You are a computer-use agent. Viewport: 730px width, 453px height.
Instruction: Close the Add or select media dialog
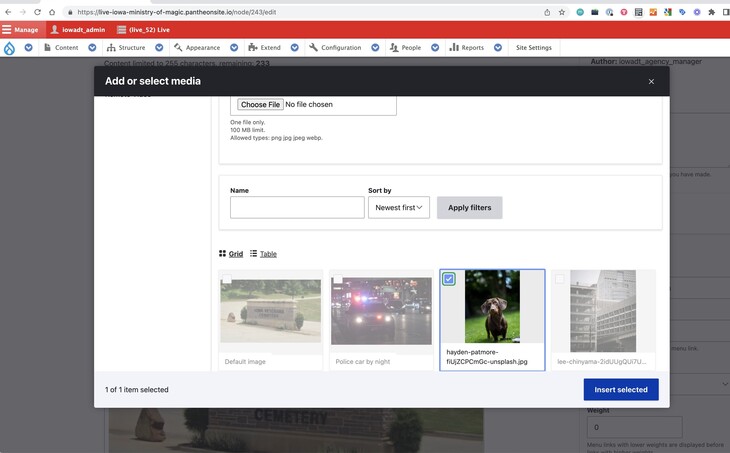(651, 82)
